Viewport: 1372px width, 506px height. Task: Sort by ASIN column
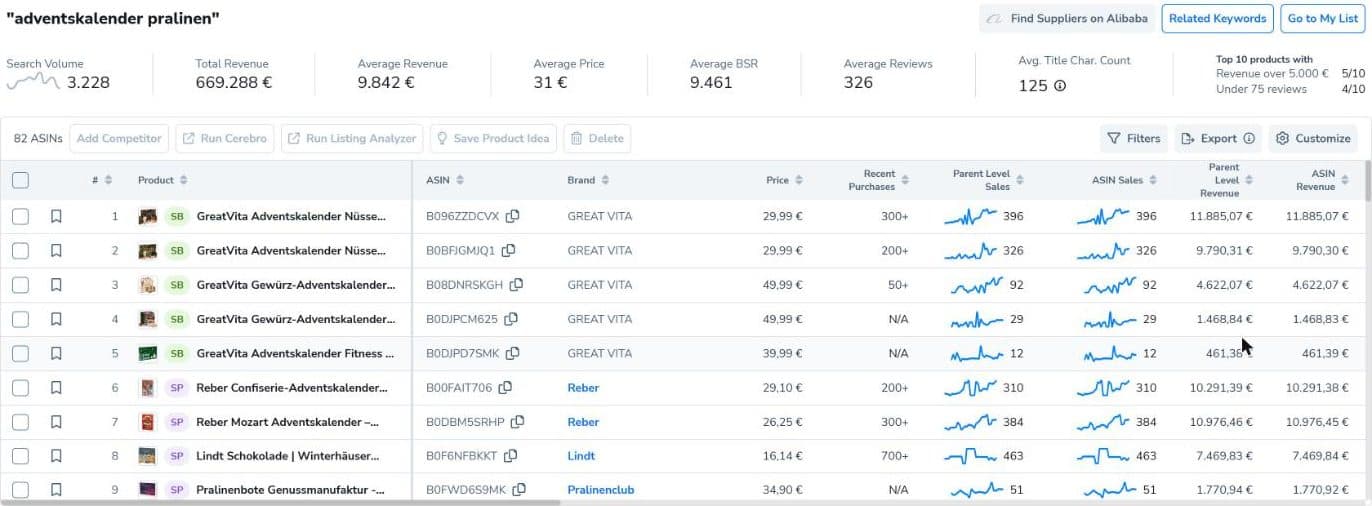pos(459,180)
